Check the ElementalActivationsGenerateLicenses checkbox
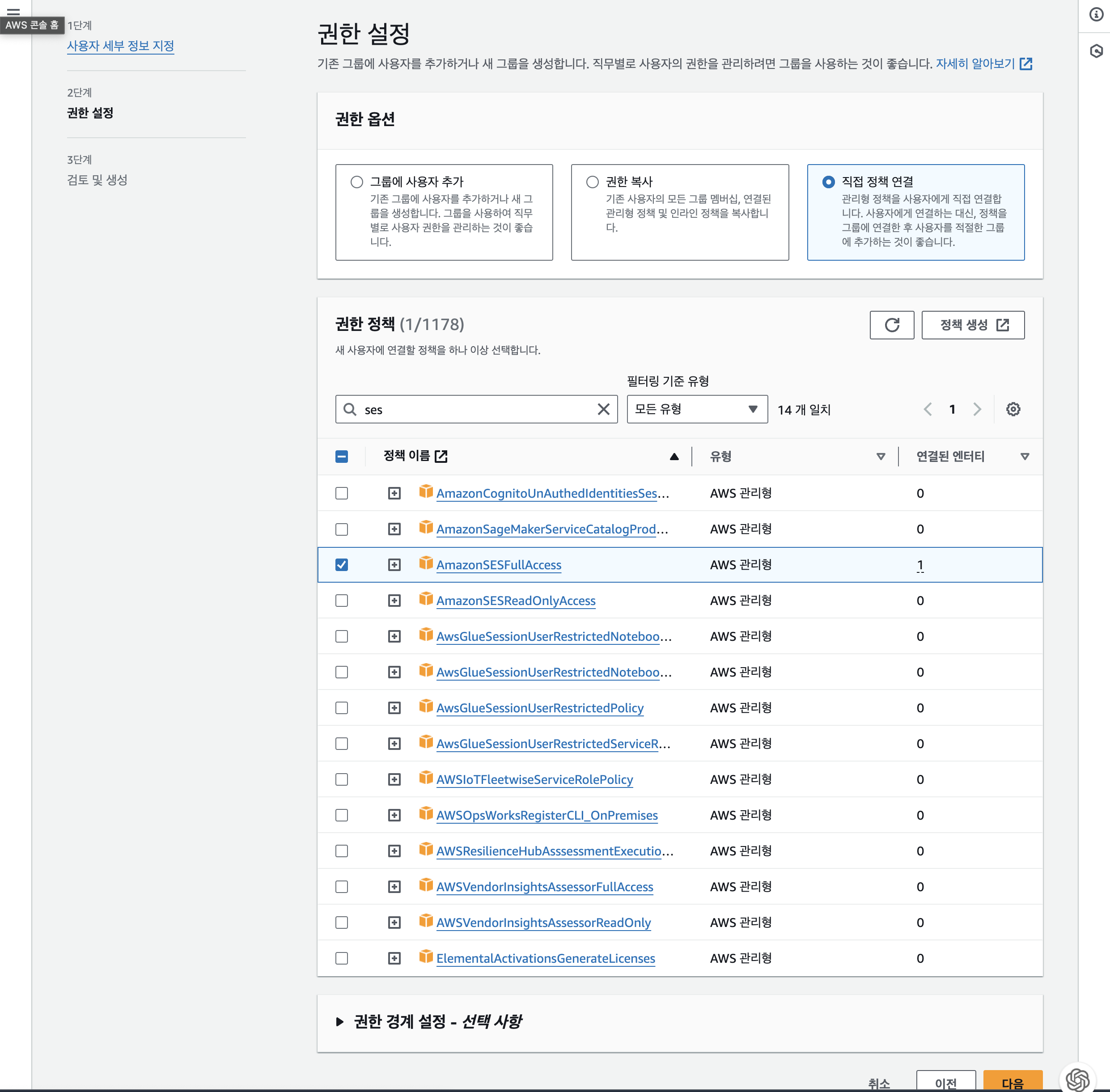This screenshot has width=1110, height=1092. 341,958
